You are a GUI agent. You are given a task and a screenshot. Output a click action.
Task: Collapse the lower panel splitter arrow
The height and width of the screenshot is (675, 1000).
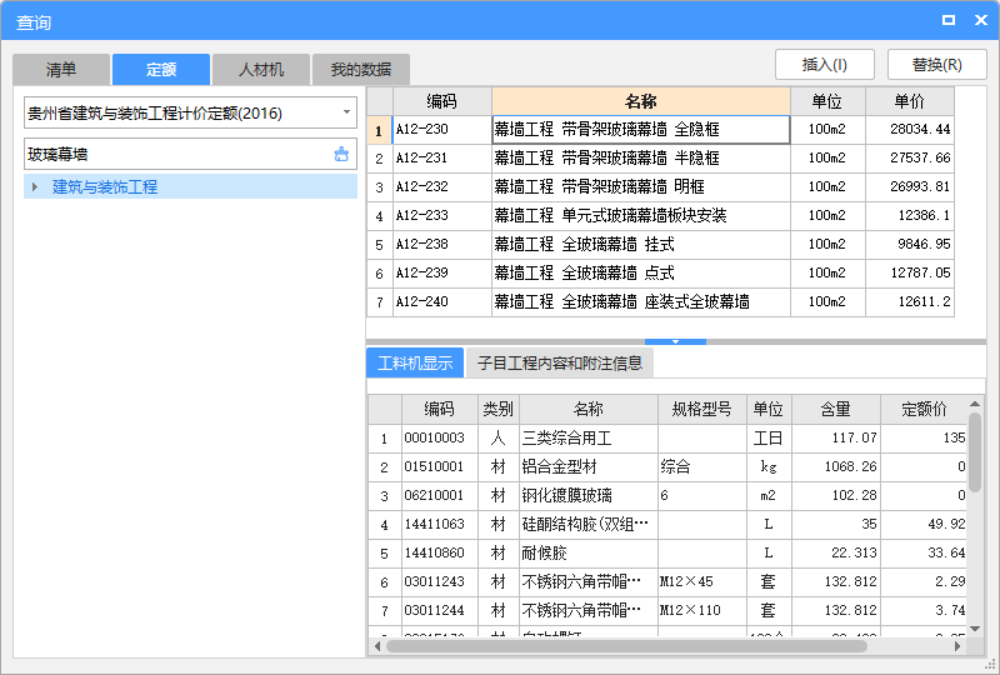click(675, 342)
